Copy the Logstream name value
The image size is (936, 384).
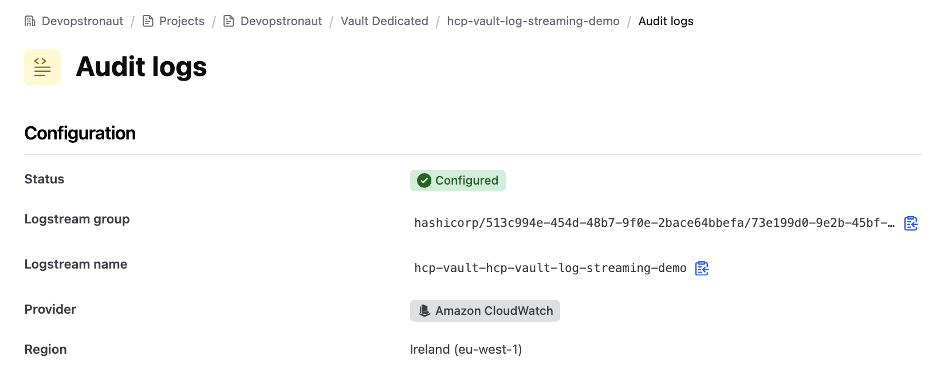point(702,268)
